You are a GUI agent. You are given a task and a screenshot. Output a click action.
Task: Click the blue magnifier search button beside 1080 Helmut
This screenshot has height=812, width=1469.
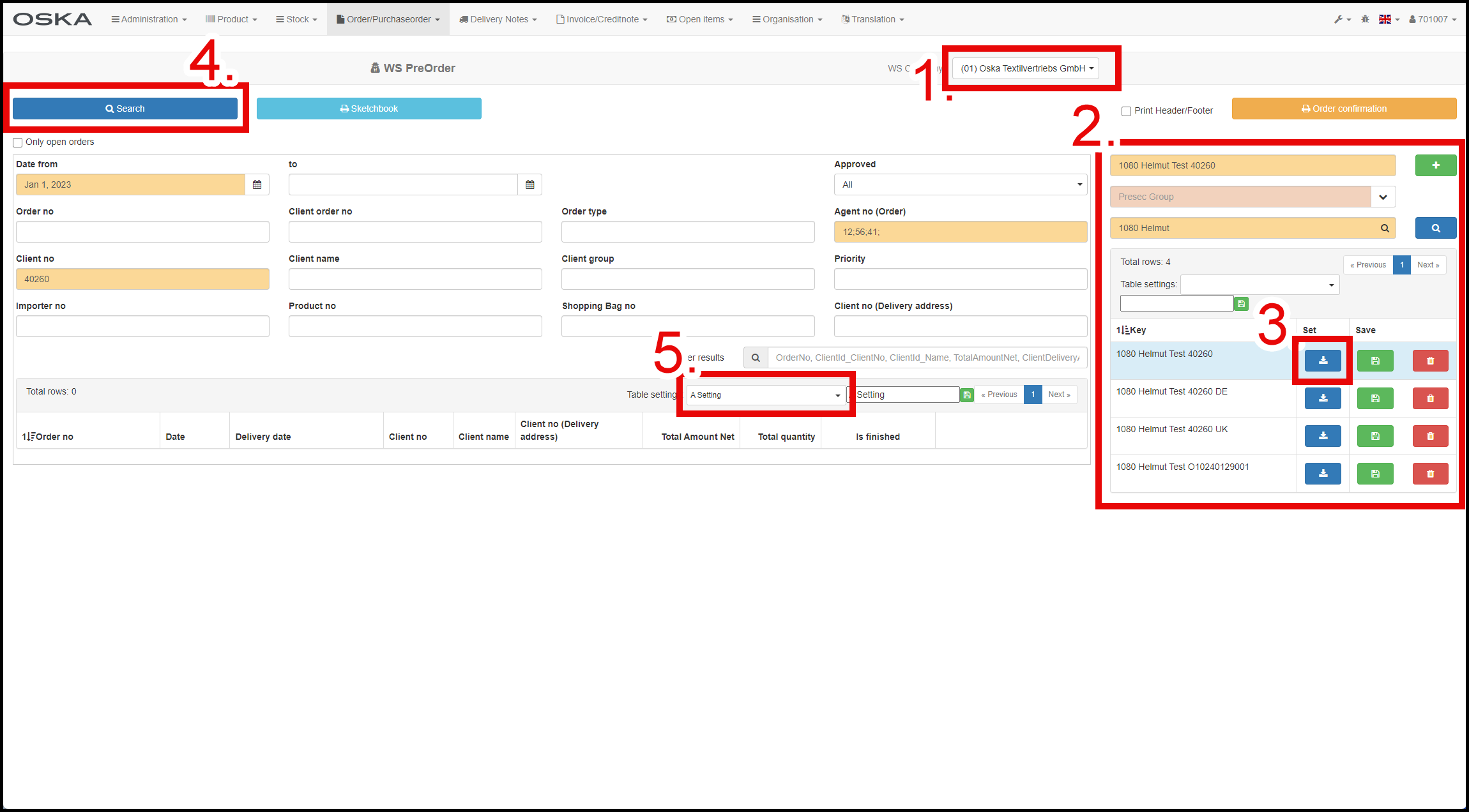tap(1435, 228)
